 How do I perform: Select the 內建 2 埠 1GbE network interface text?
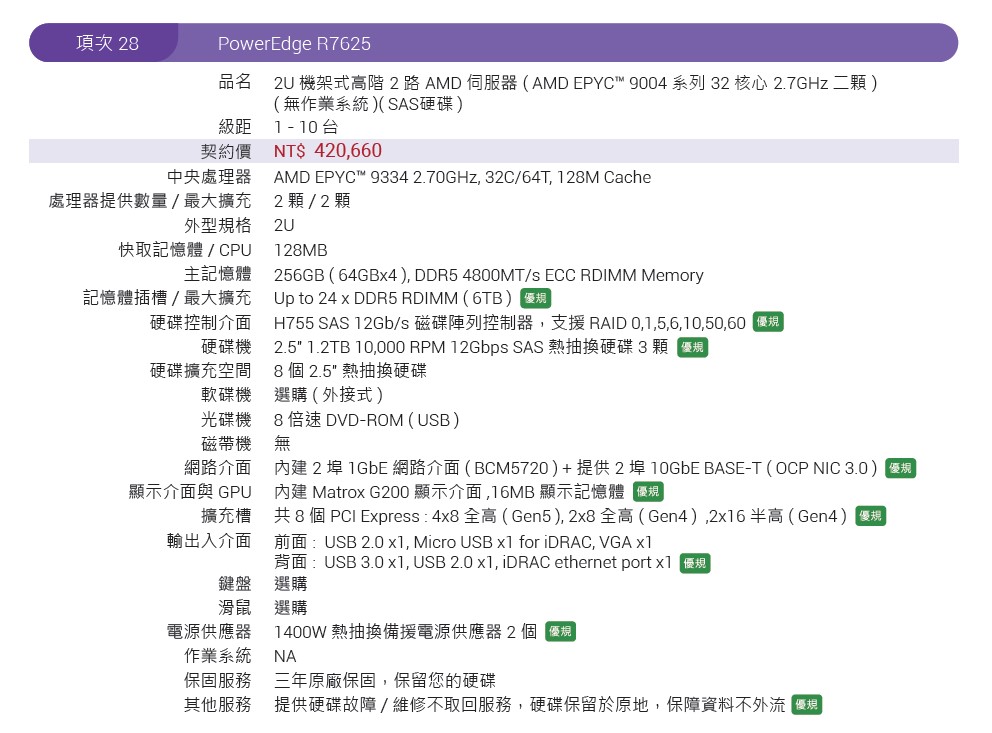[576, 468]
